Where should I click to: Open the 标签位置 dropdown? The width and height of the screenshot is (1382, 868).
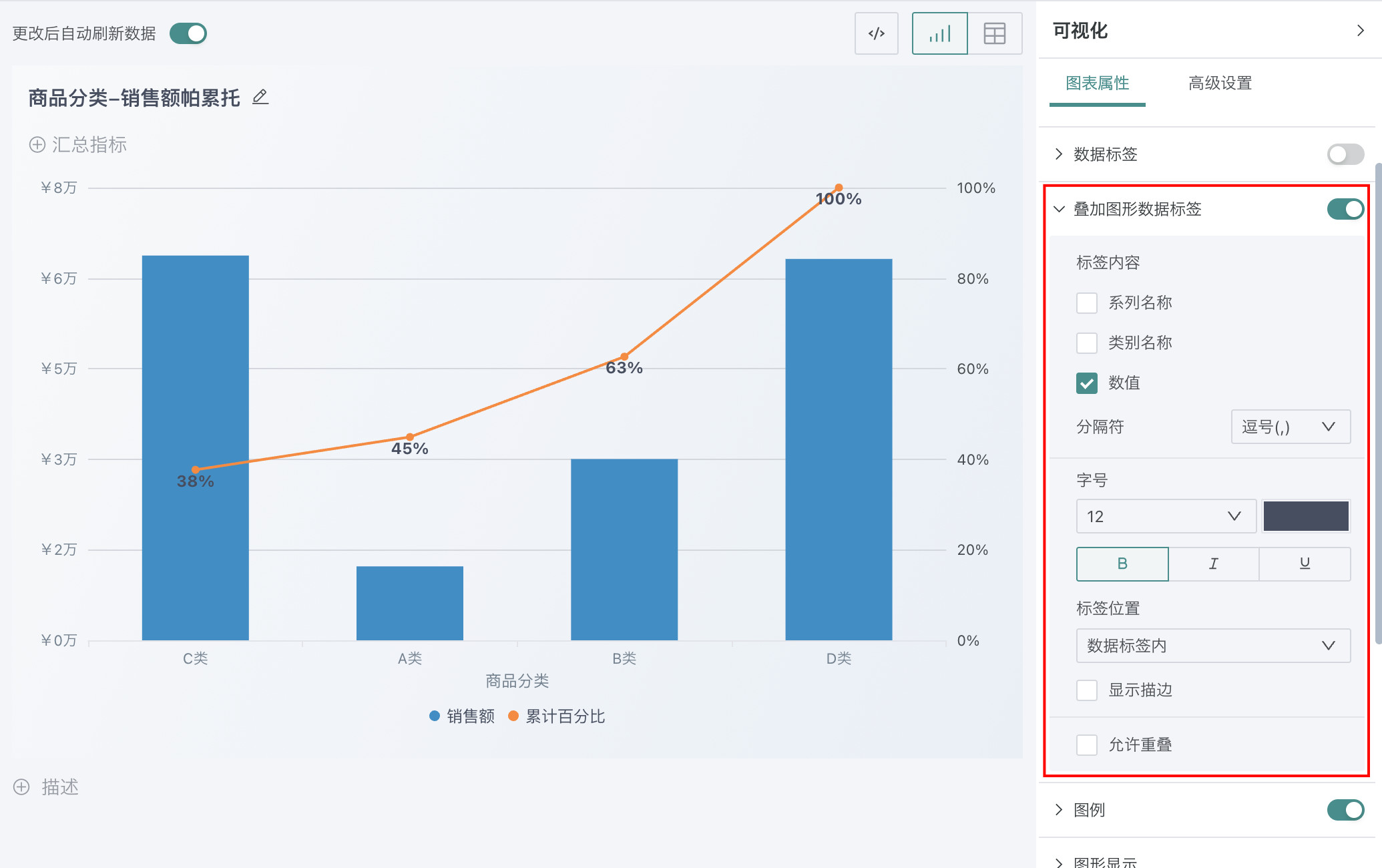click(x=1212, y=646)
